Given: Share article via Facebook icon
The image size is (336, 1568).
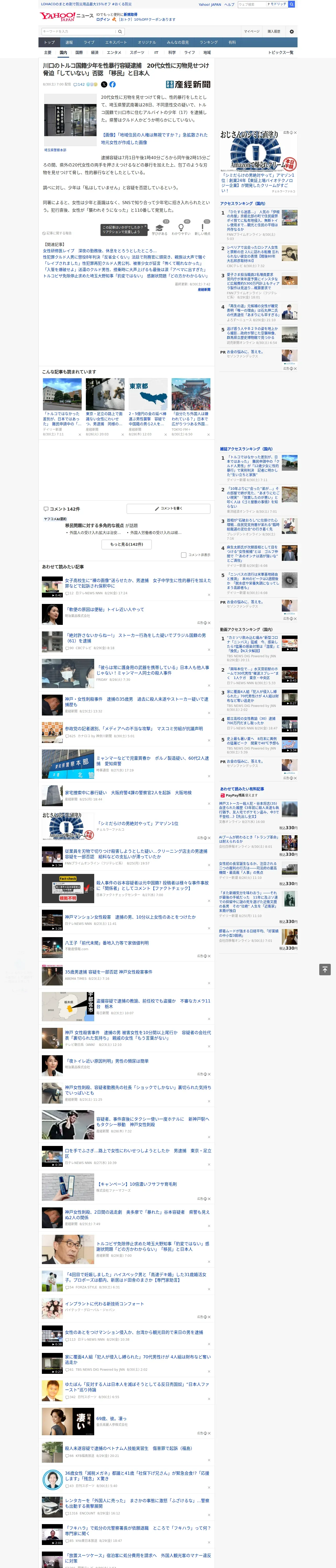Looking at the screenshot, I should (112, 85).
